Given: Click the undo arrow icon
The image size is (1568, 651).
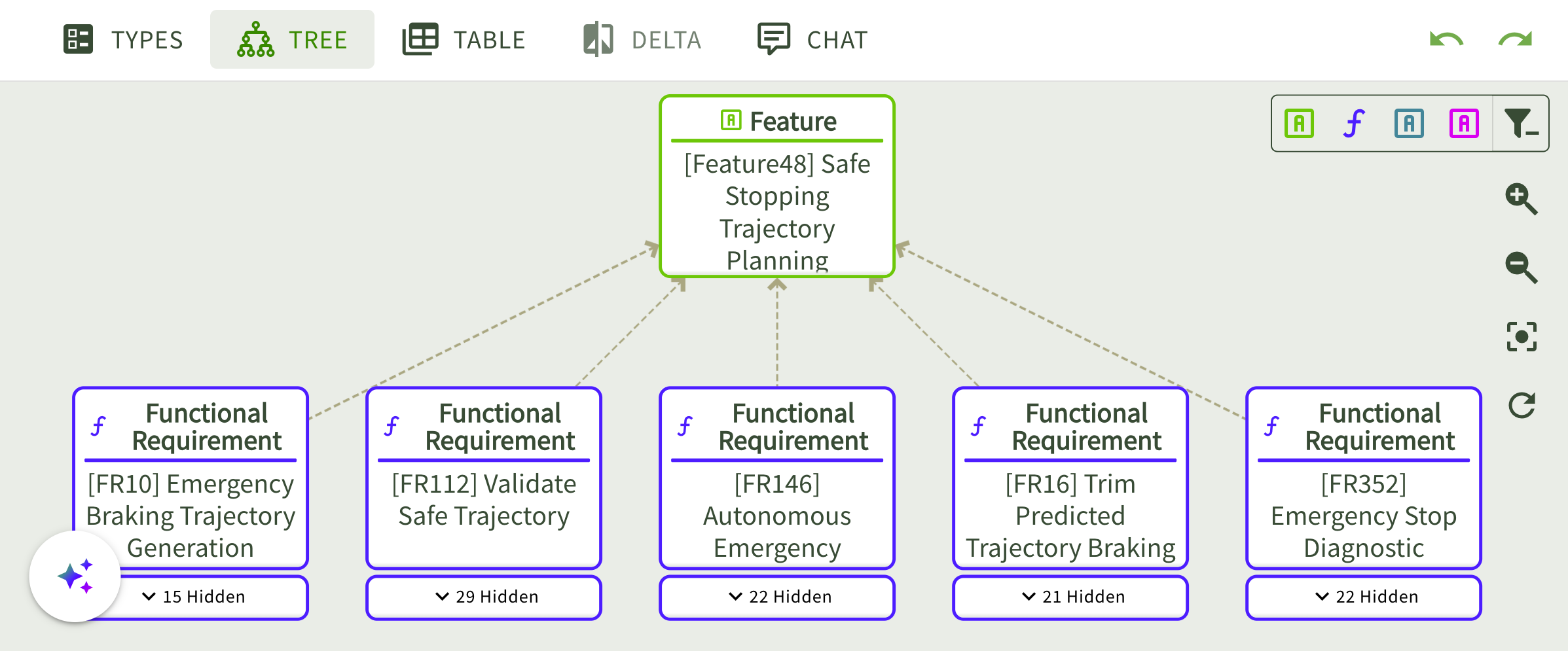Looking at the screenshot, I should (x=1446, y=40).
